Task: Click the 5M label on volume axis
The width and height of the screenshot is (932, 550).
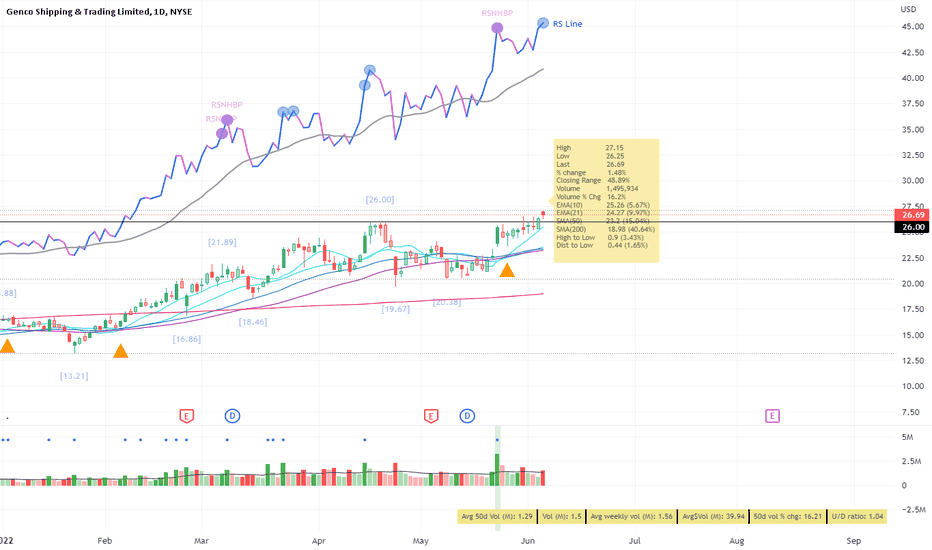Action: [x=908, y=437]
